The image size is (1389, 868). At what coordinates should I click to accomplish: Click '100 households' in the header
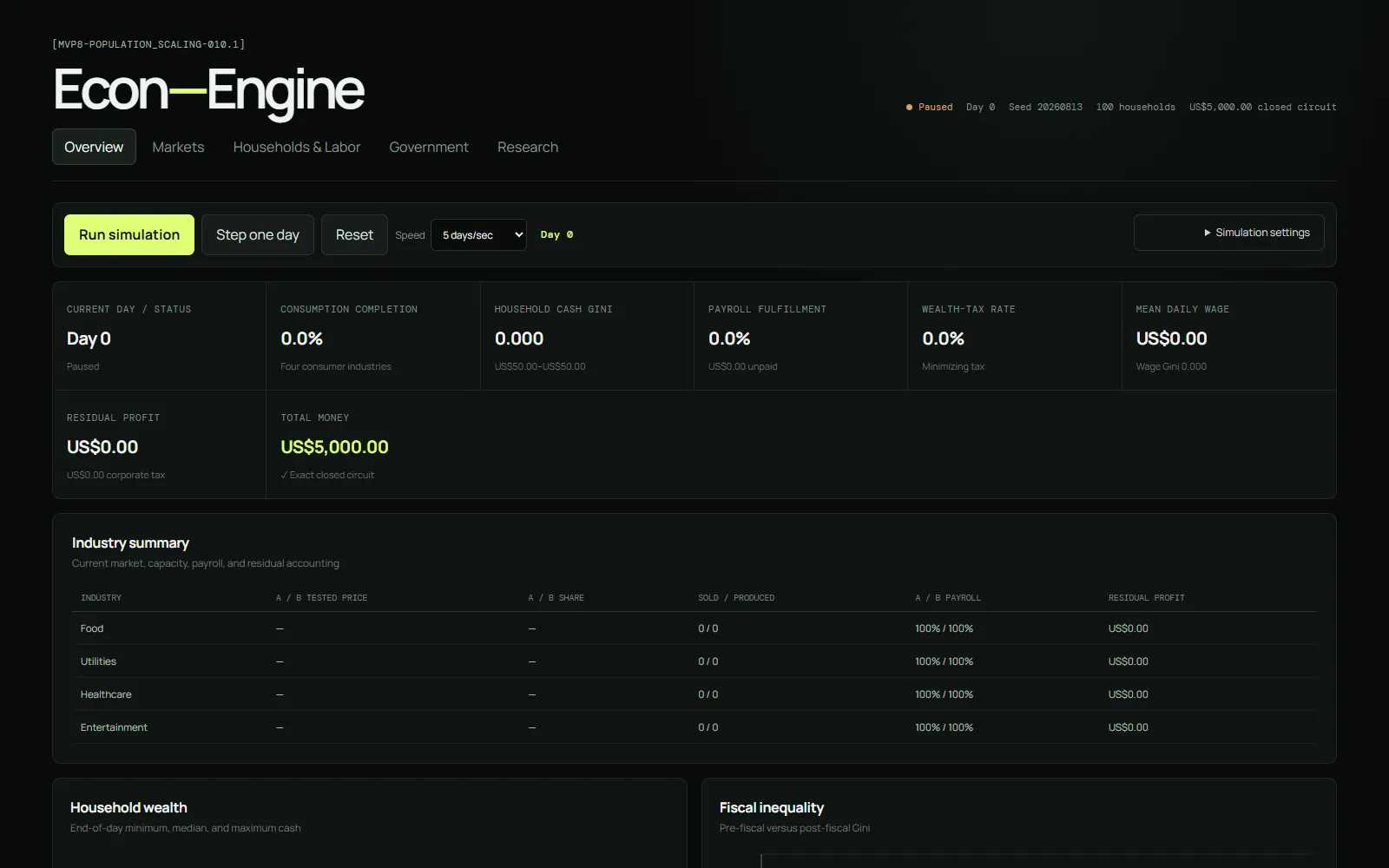point(1136,107)
